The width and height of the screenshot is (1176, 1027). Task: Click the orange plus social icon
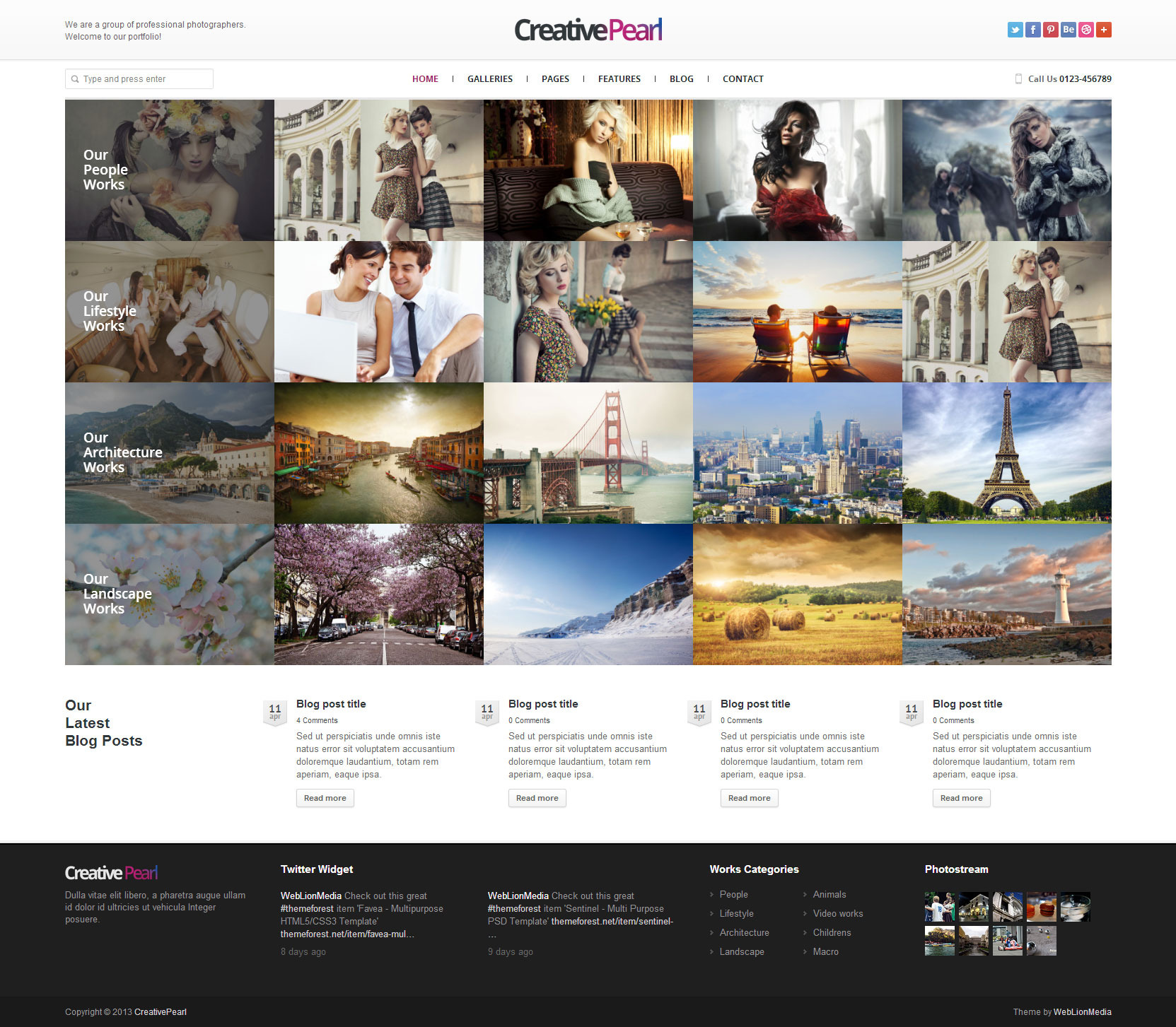point(1103,30)
